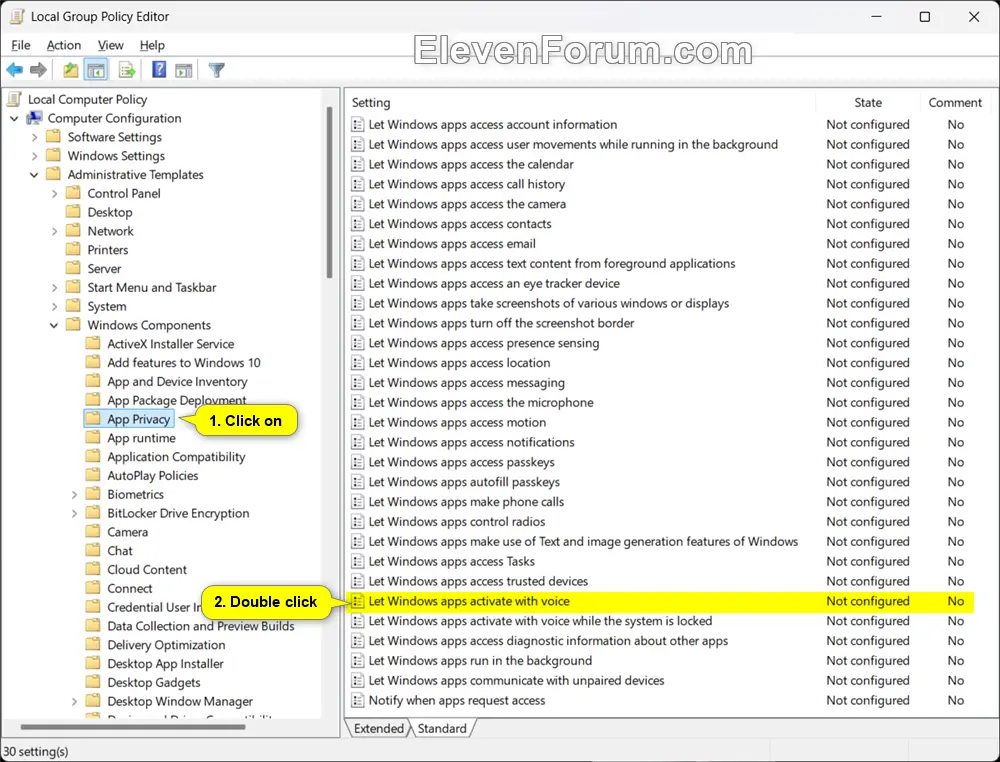Open the View menu
Image resolution: width=1000 pixels, height=762 pixels.
point(110,45)
